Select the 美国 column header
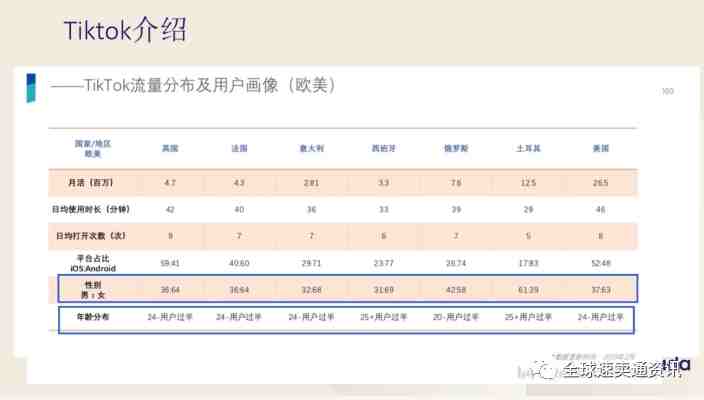Viewport: 704px width, 400px height. click(601, 148)
